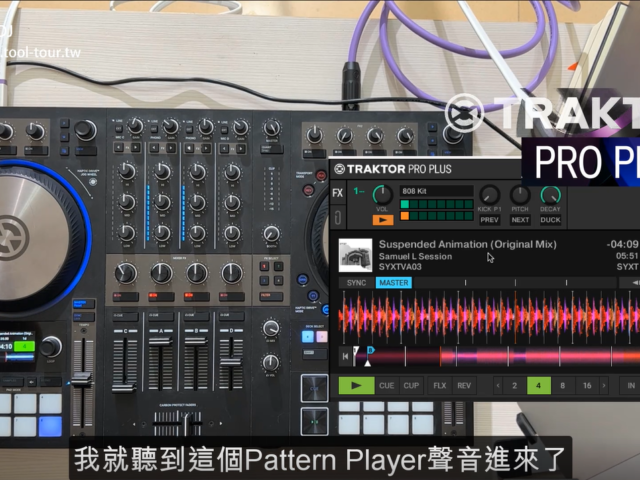Click the VOL knob of Pattern Player
Screen dimensions: 640x480
click(382, 196)
